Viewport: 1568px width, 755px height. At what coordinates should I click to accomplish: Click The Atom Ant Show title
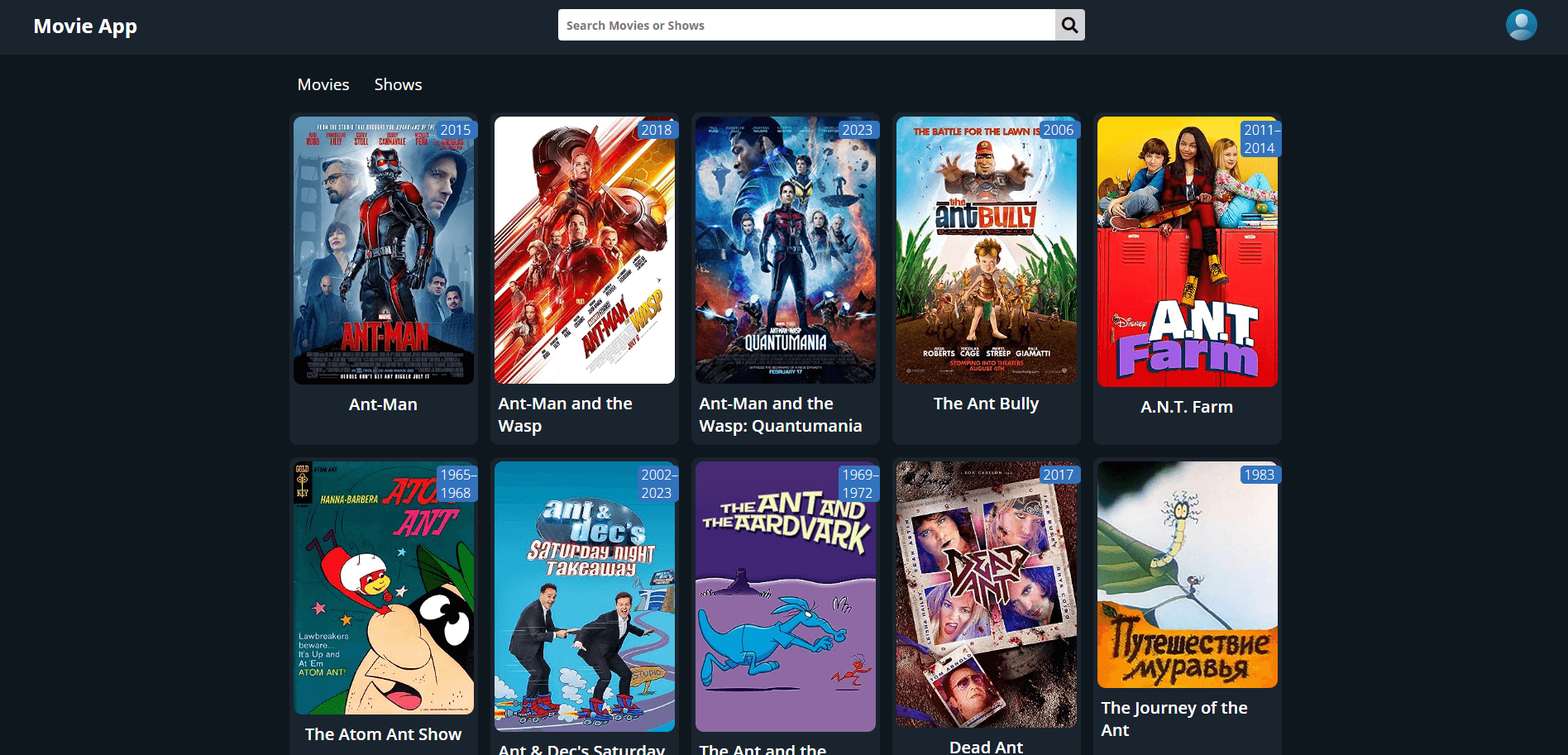coord(383,734)
